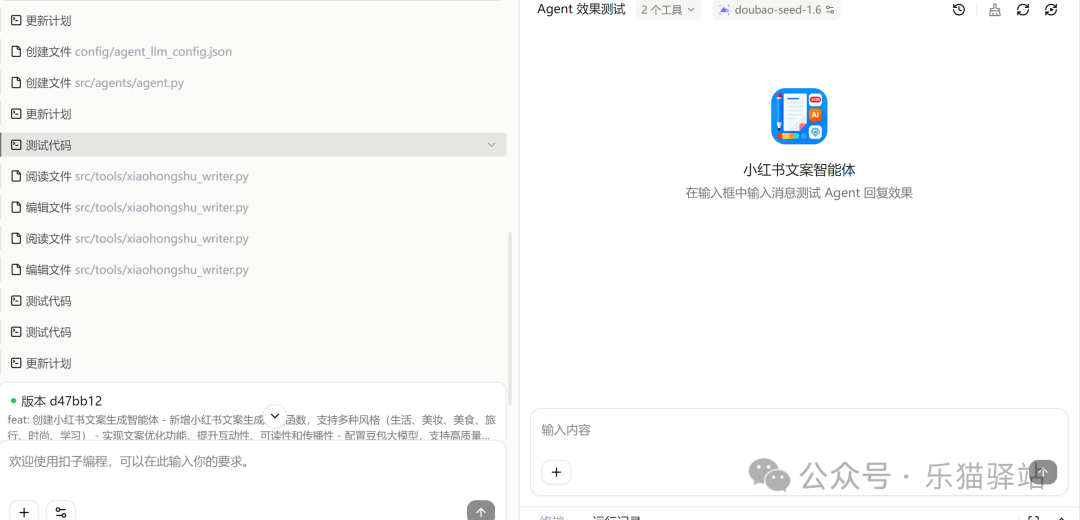This screenshot has width=1080, height=520.
Task: Open the 版本 d47bb12 version card
Action: point(253,412)
